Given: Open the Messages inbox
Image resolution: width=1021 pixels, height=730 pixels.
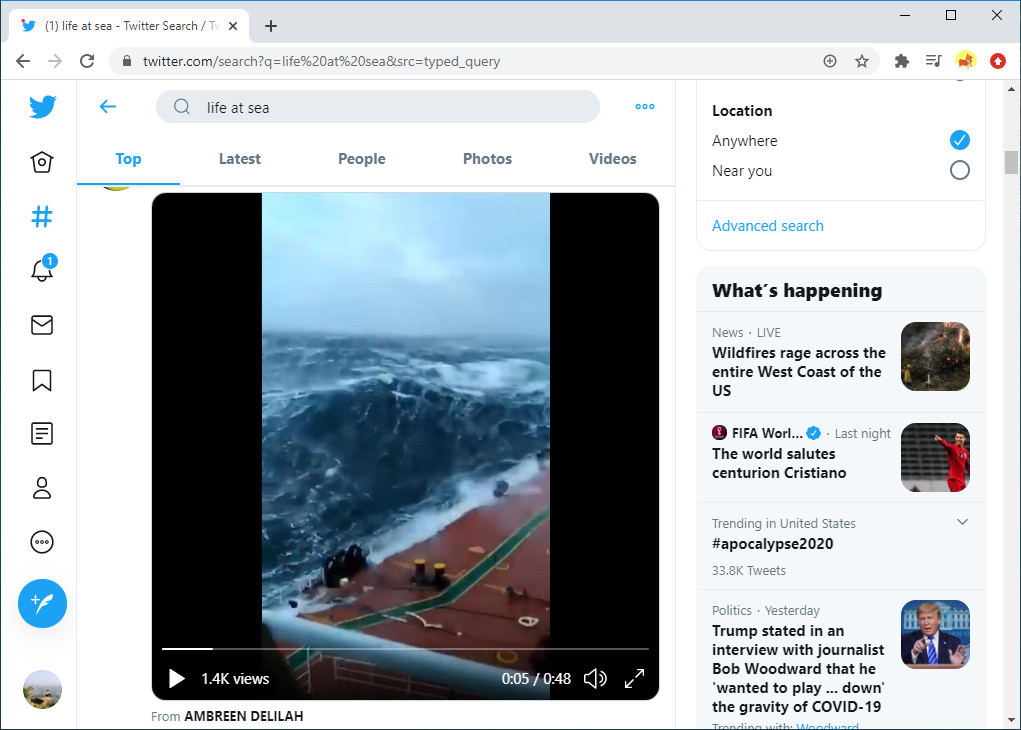Looking at the screenshot, I should pos(42,325).
